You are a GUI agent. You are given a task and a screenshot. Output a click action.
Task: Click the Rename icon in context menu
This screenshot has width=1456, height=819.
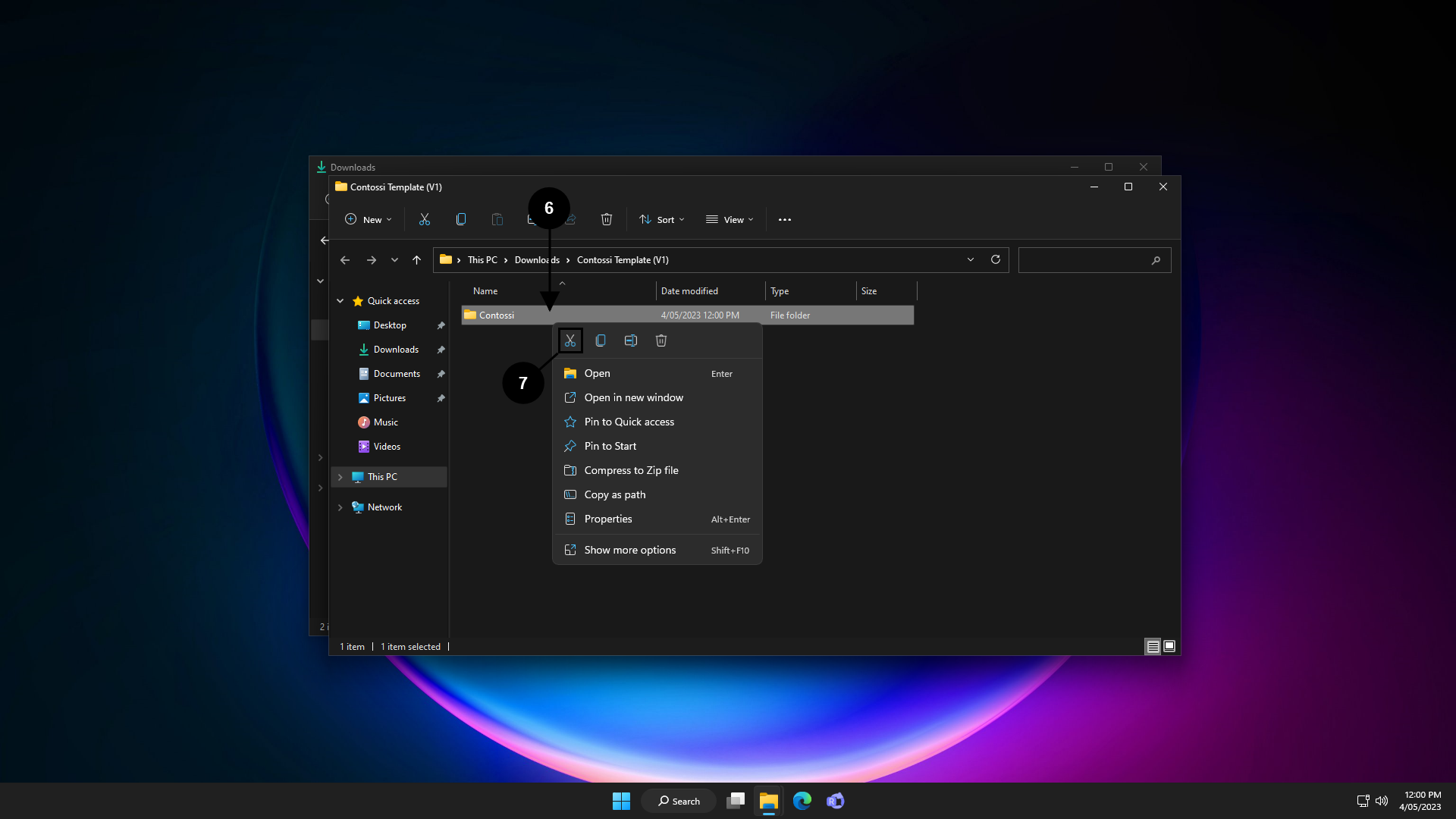pos(631,340)
